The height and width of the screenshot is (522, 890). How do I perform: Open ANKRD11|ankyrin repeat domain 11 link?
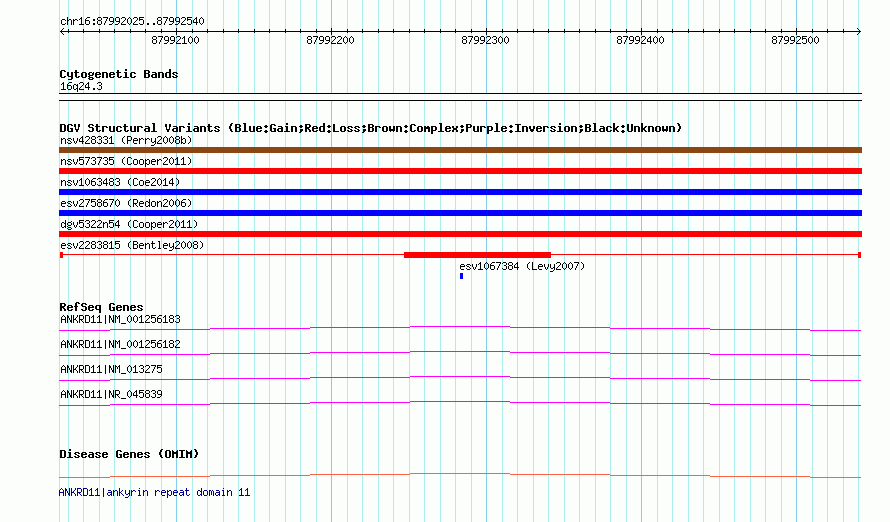tap(154, 492)
